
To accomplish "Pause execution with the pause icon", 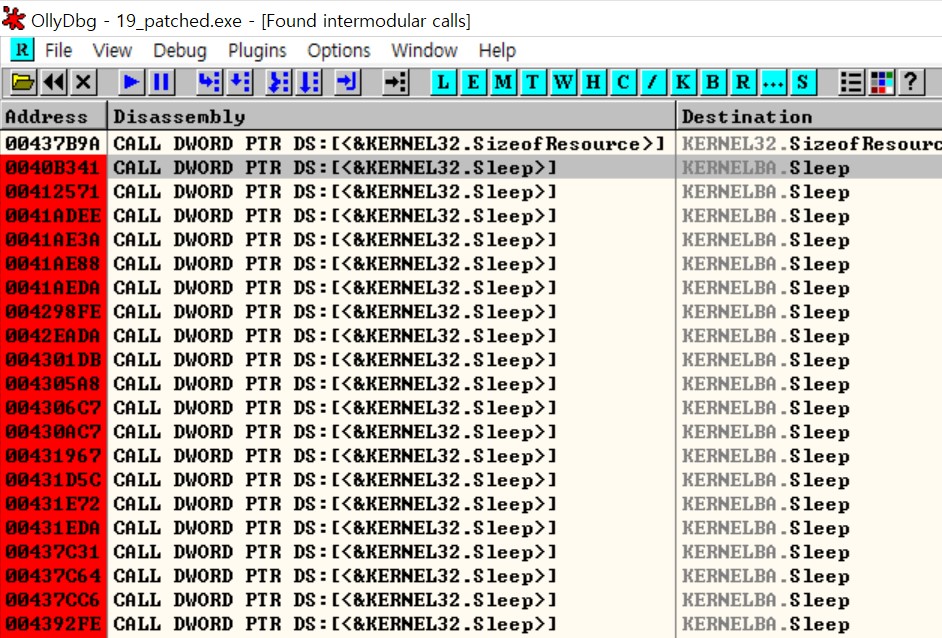I will tap(161, 82).
